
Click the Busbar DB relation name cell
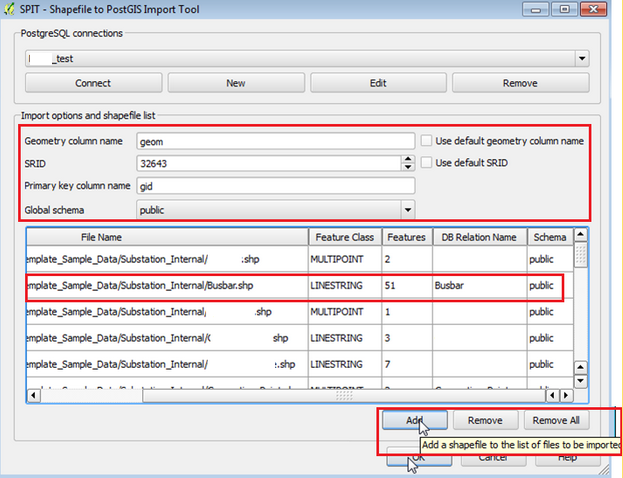(x=480, y=285)
